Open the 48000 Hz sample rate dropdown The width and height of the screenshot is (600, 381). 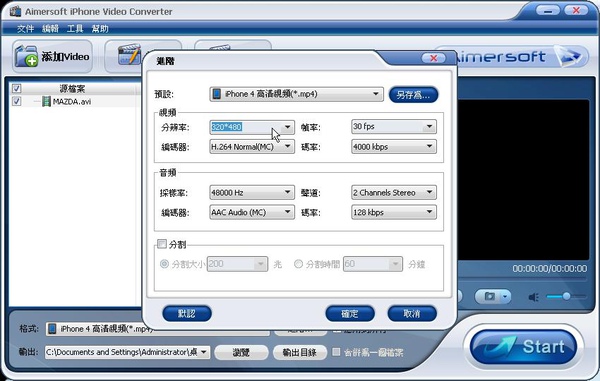click(252, 192)
